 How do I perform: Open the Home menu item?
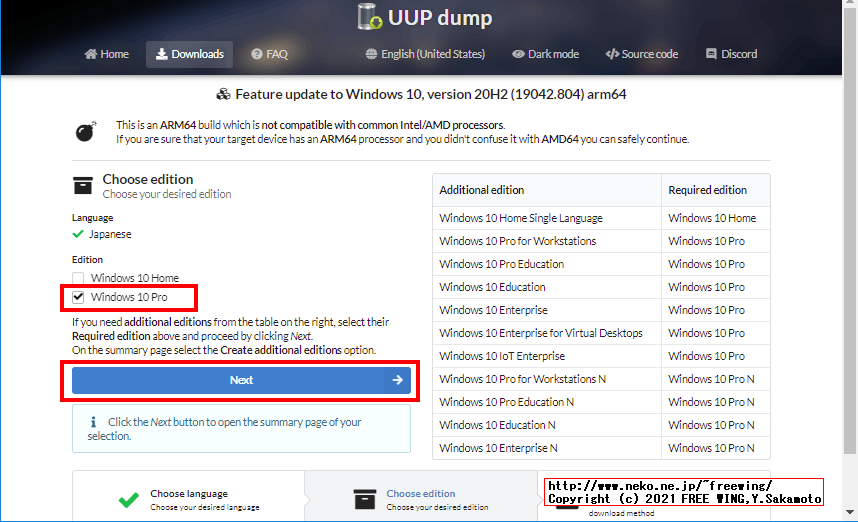point(107,54)
